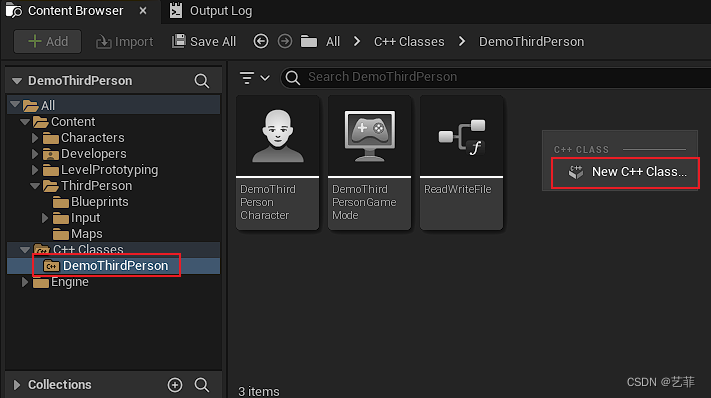The image size is (711, 398).
Task: Go back with the left arrow history icon
Action: coord(261,42)
